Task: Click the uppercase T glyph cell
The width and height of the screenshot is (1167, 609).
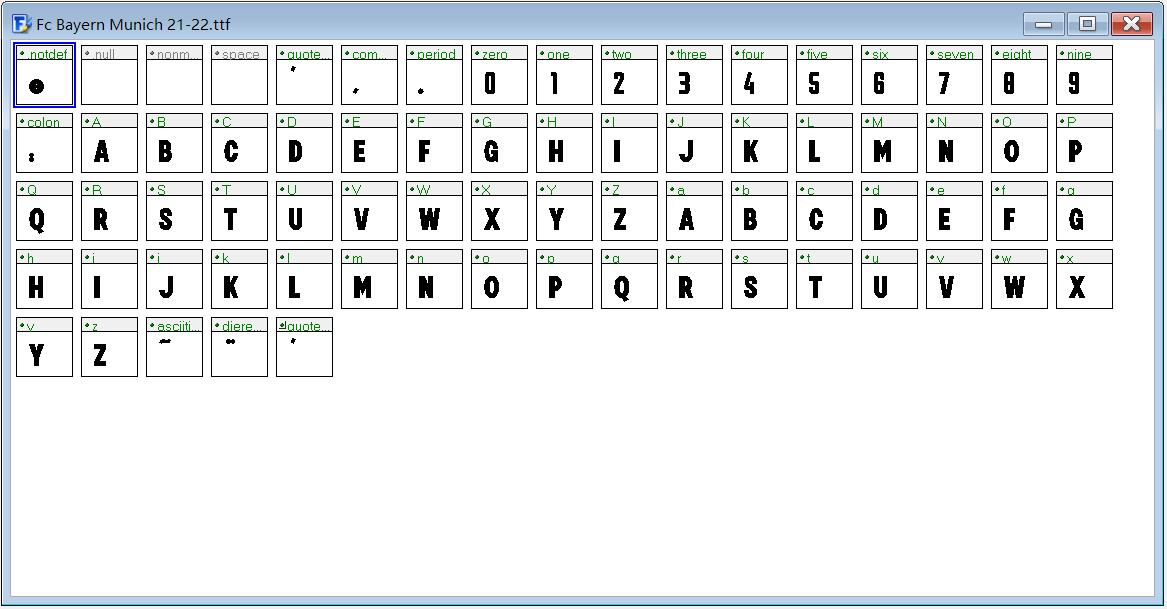Action: point(240,211)
